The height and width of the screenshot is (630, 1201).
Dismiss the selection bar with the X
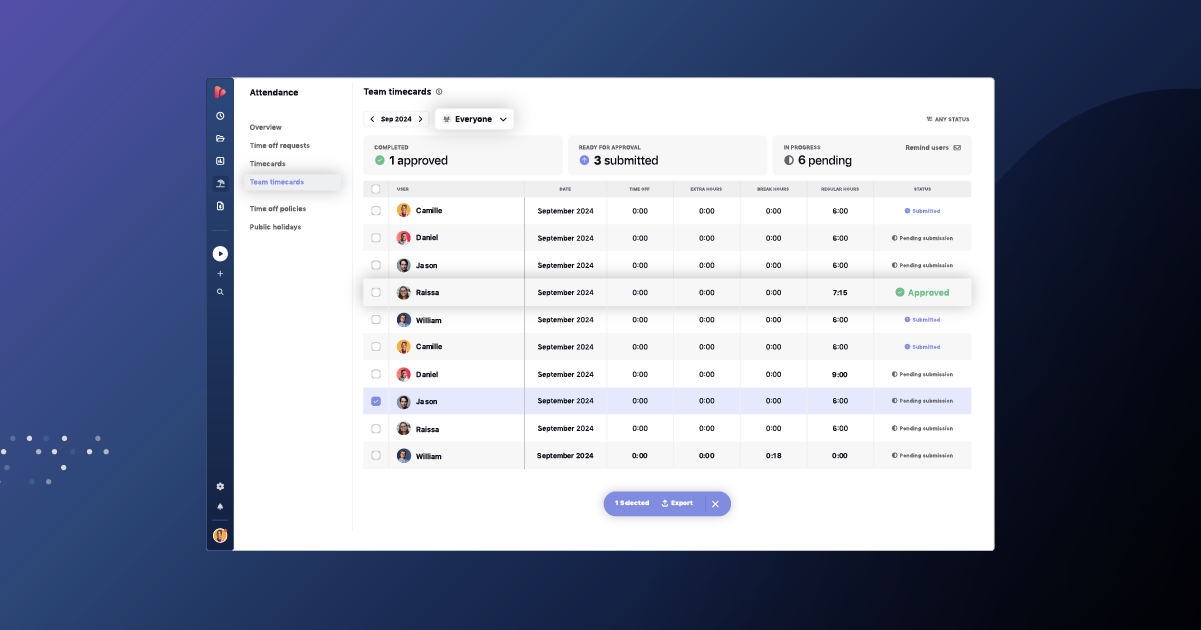pos(715,504)
